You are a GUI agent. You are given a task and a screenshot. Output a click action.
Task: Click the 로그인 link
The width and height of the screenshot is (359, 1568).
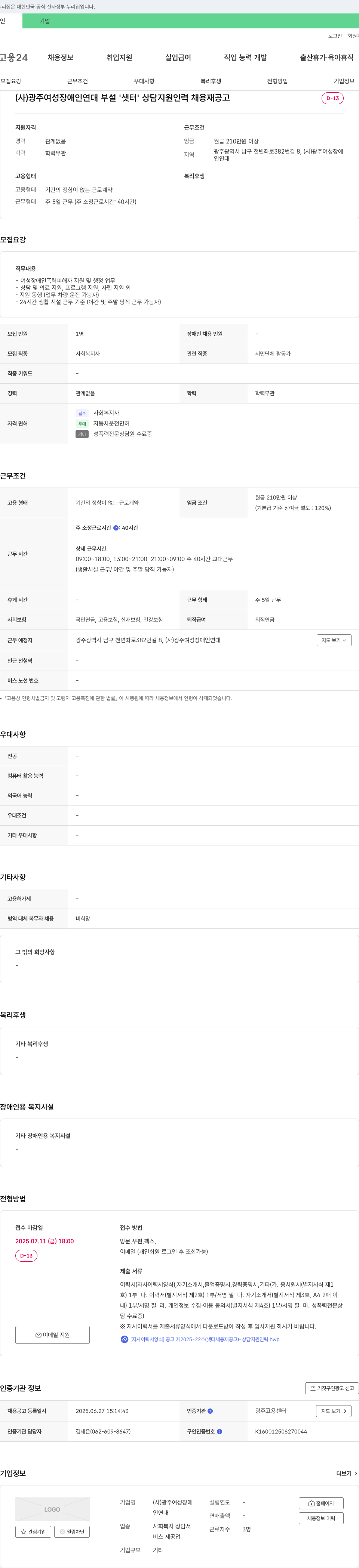point(335,36)
